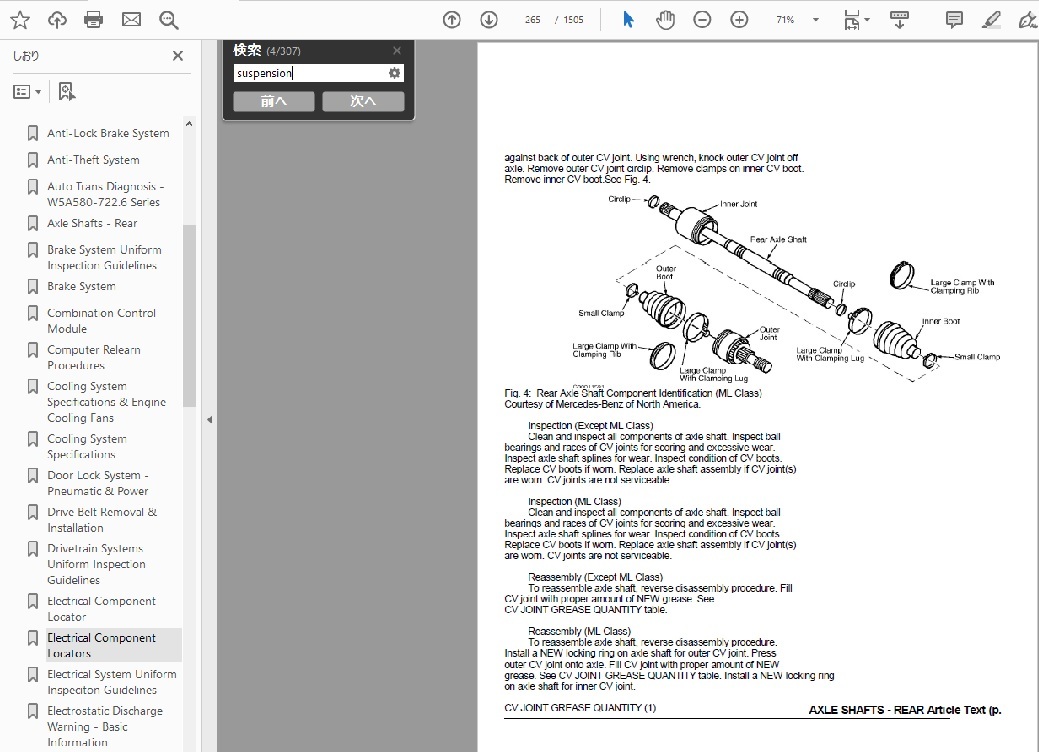Screen dimensions: 1039x752
Task: Print the document with the printer icon
Action: (x=93, y=20)
